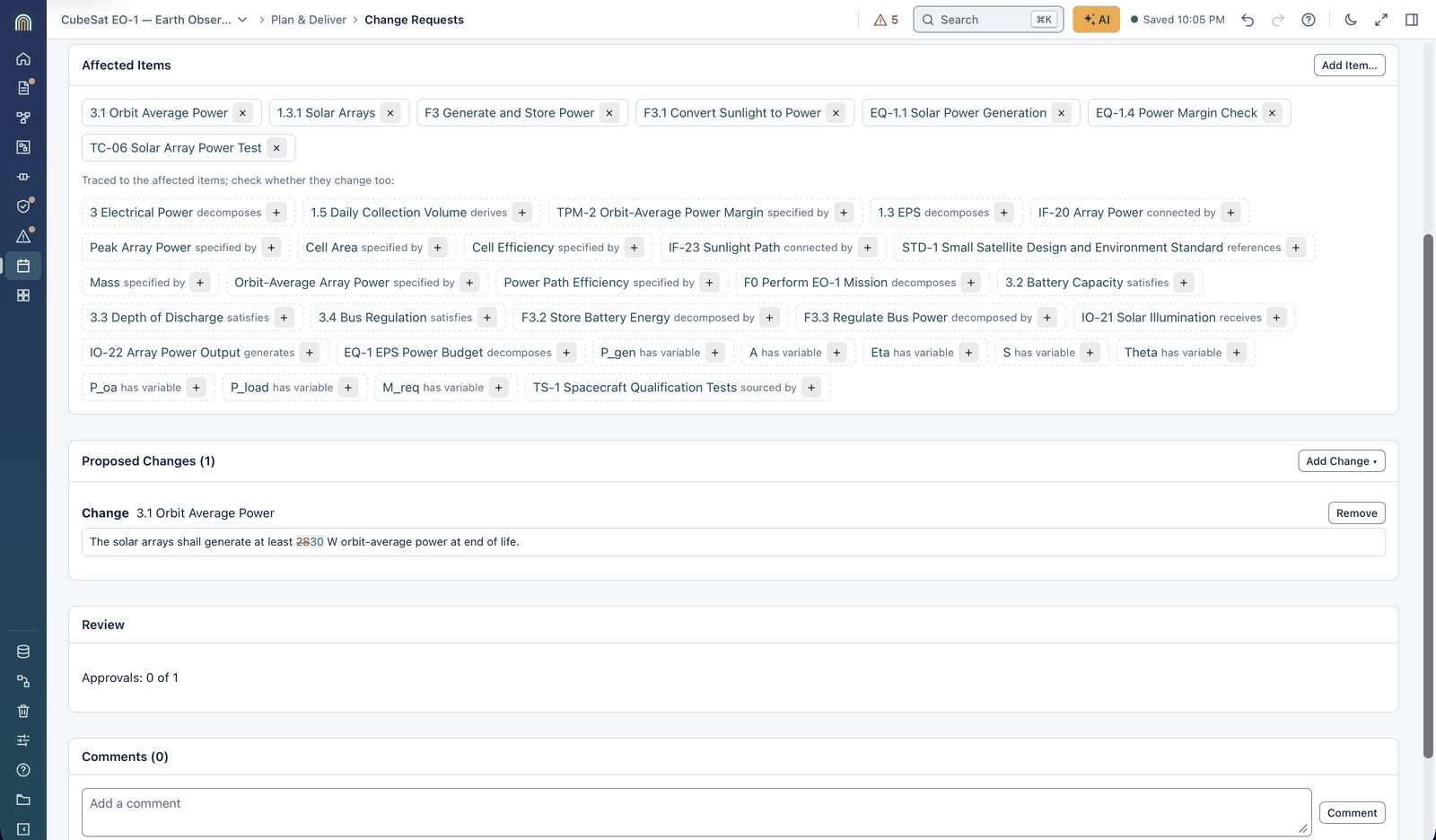Open the calendar plan icon in sidebar
Viewport: 1436px width, 840px height.
(x=23, y=266)
